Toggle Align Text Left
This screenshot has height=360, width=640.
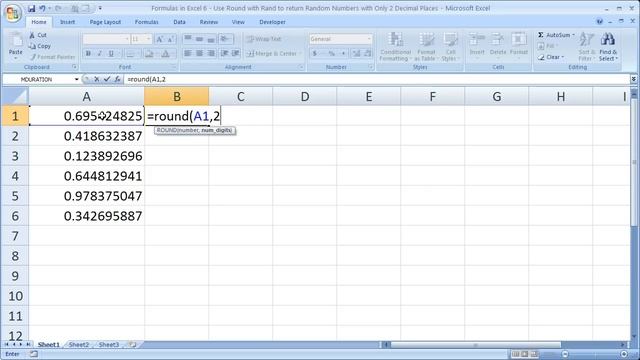(188, 53)
